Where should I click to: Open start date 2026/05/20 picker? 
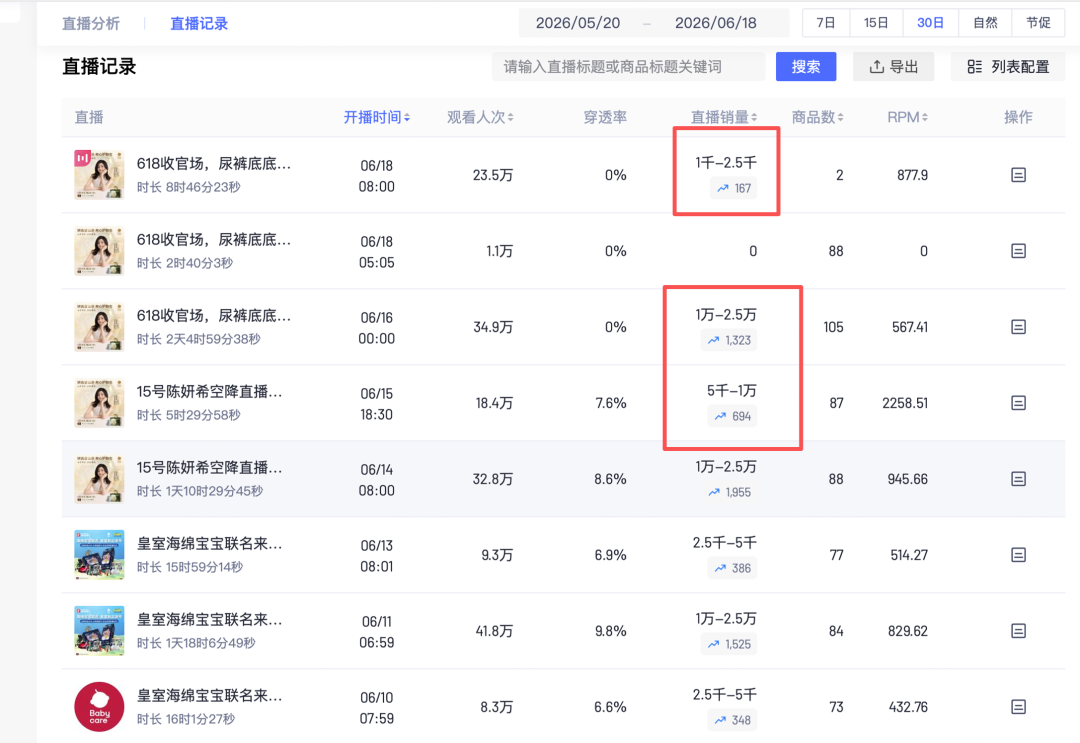(578, 23)
